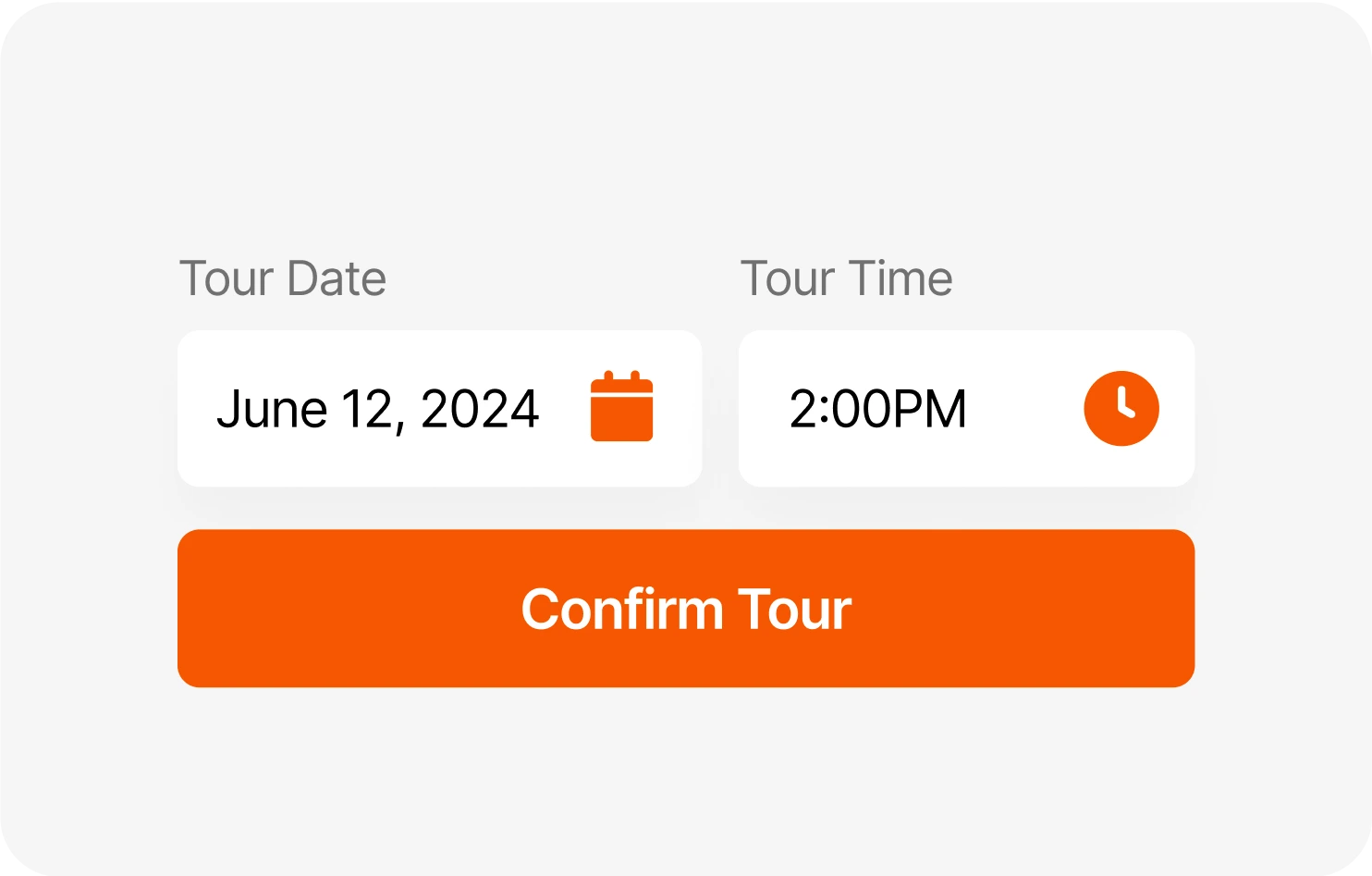Click the orange calendar icon
Image resolution: width=1372 pixels, height=876 pixels.
[x=621, y=407]
